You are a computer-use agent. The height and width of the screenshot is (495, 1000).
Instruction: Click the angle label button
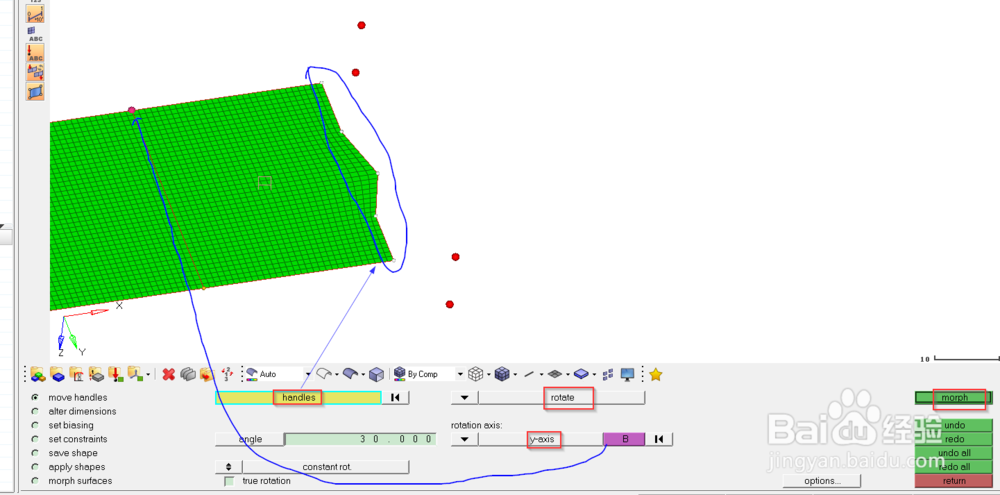249,439
